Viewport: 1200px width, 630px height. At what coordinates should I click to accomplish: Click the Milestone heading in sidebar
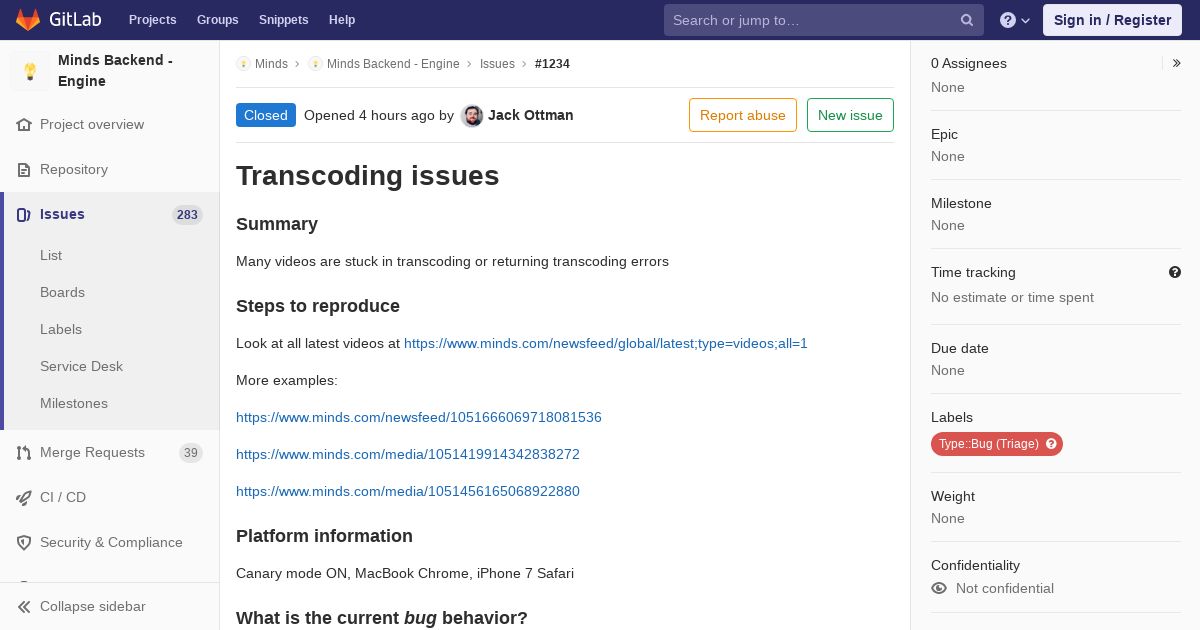point(961,203)
